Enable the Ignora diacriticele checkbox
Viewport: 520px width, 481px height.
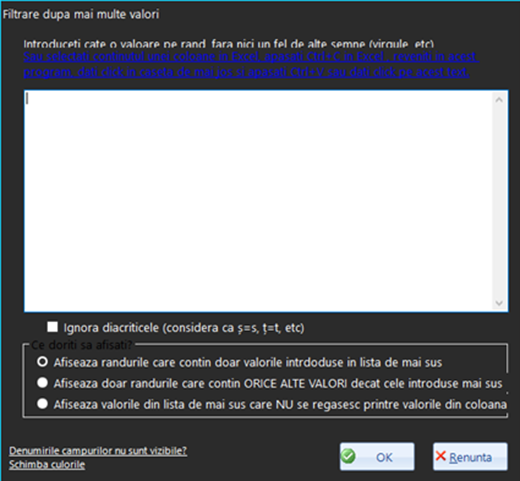(52, 327)
